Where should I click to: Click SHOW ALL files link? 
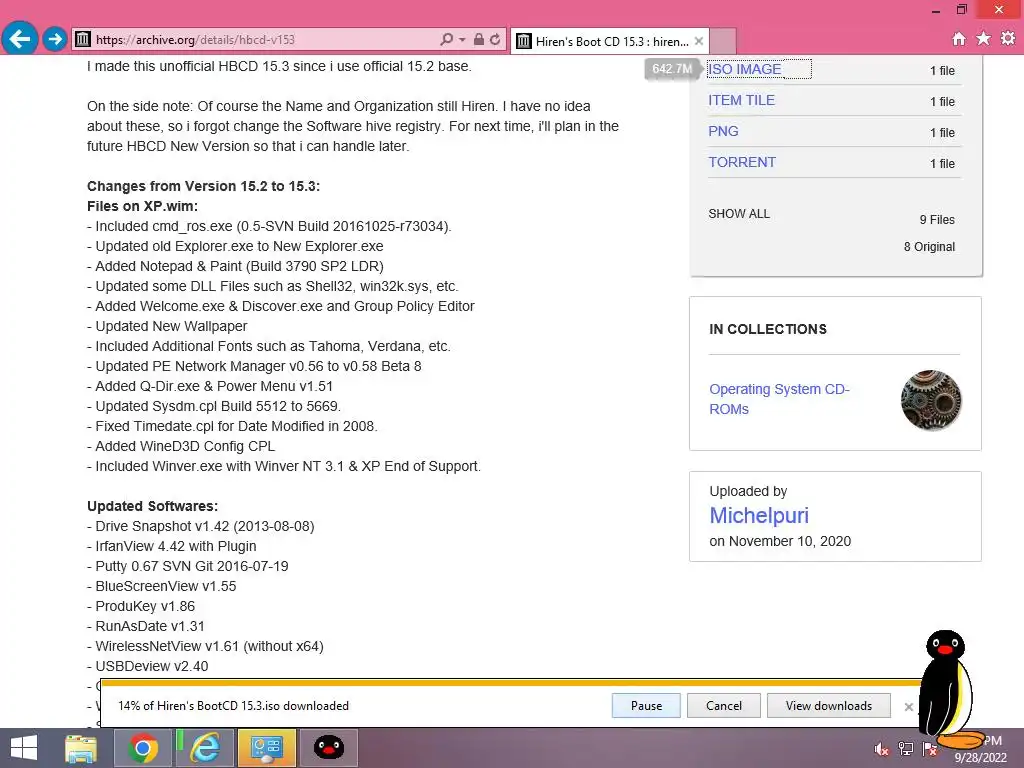click(739, 214)
